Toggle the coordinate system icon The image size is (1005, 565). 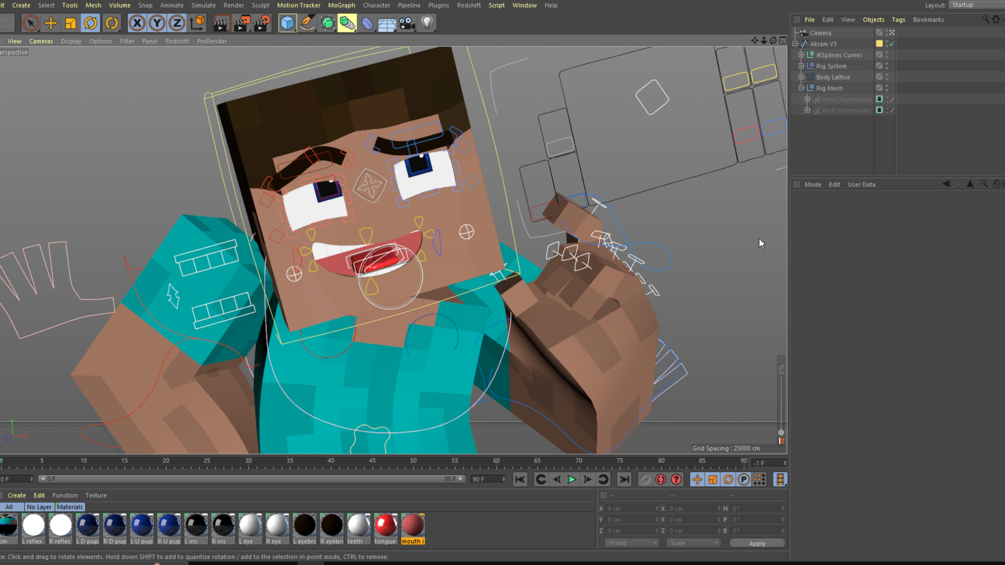[197, 24]
